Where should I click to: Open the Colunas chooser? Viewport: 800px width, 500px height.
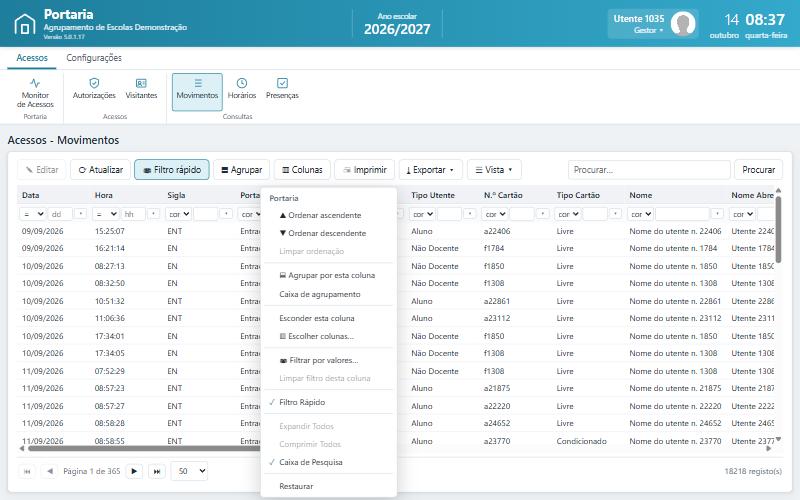(302, 170)
